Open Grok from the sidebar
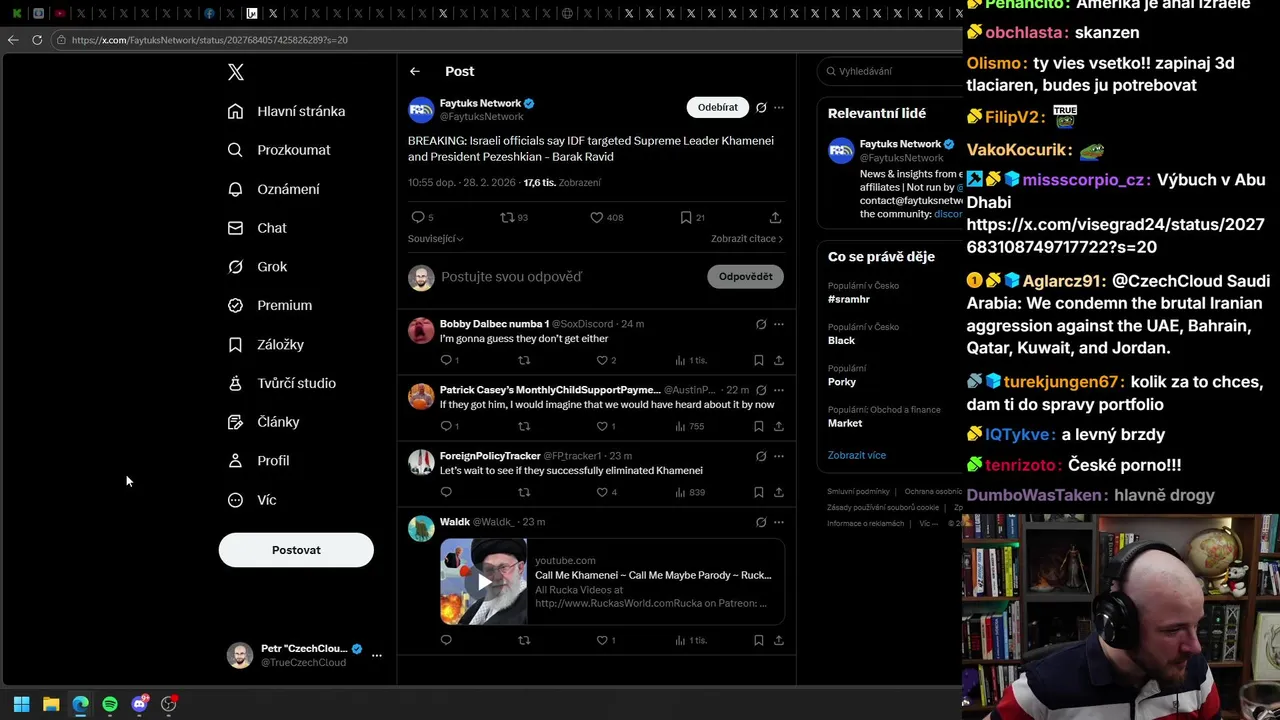Image resolution: width=1280 pixels, height=720 pixels. pos(257,267)
